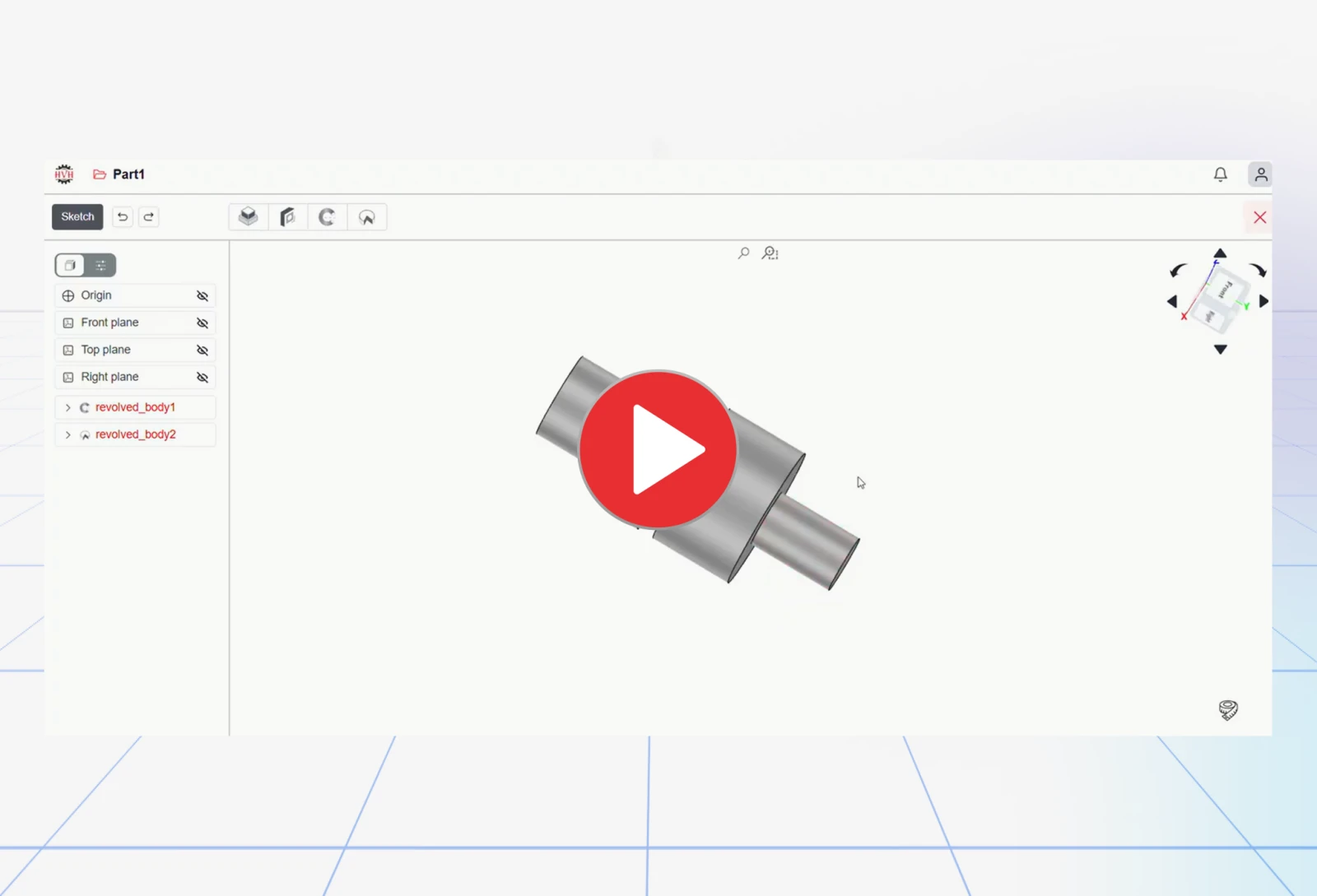Image resolution: width=1317 pixels, height=896 pixels.
Task: Select the cut extrude tool icon
Action: coord(287,217)
